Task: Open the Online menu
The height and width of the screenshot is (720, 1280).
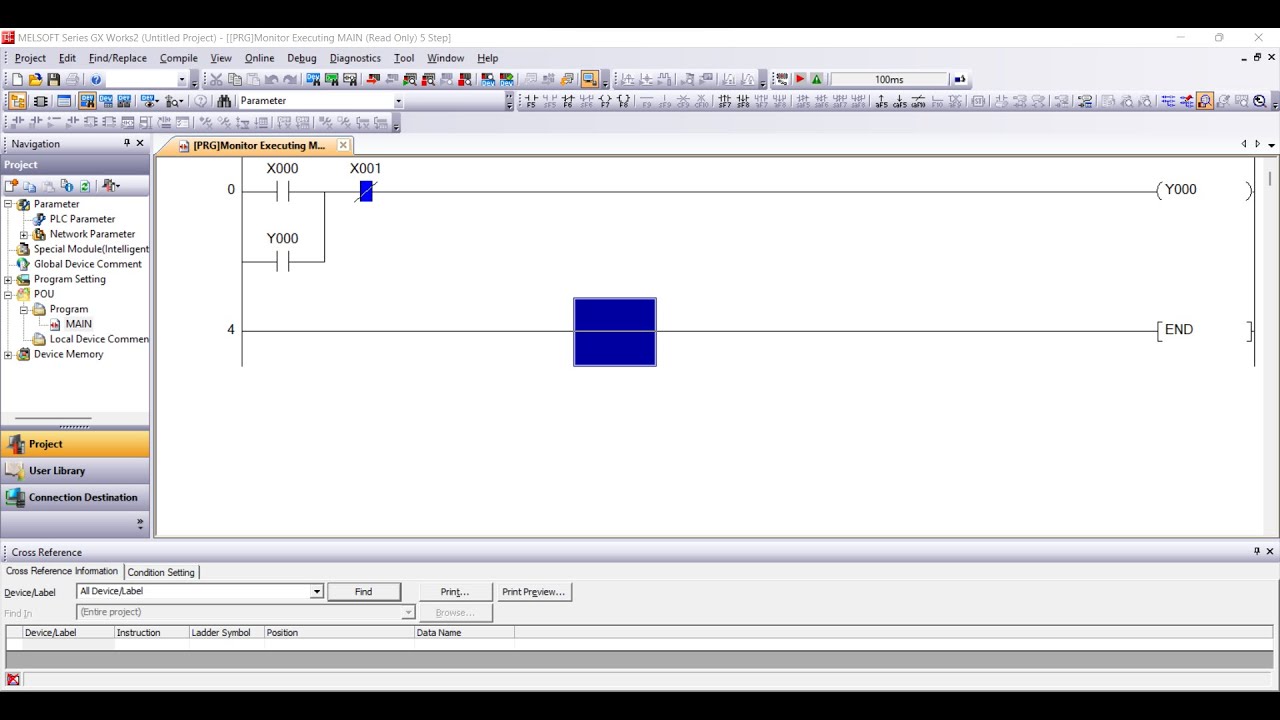Action: (x=259, y=58)
